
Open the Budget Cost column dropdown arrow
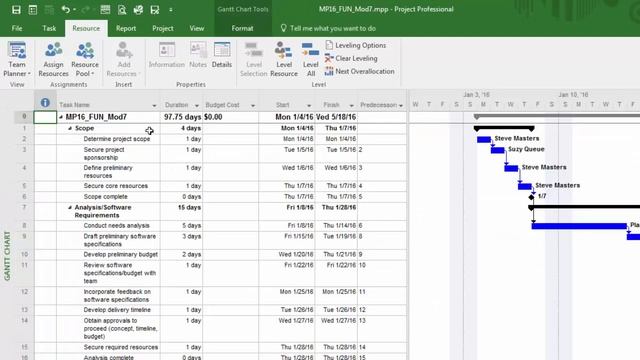(x=253, y=105)
